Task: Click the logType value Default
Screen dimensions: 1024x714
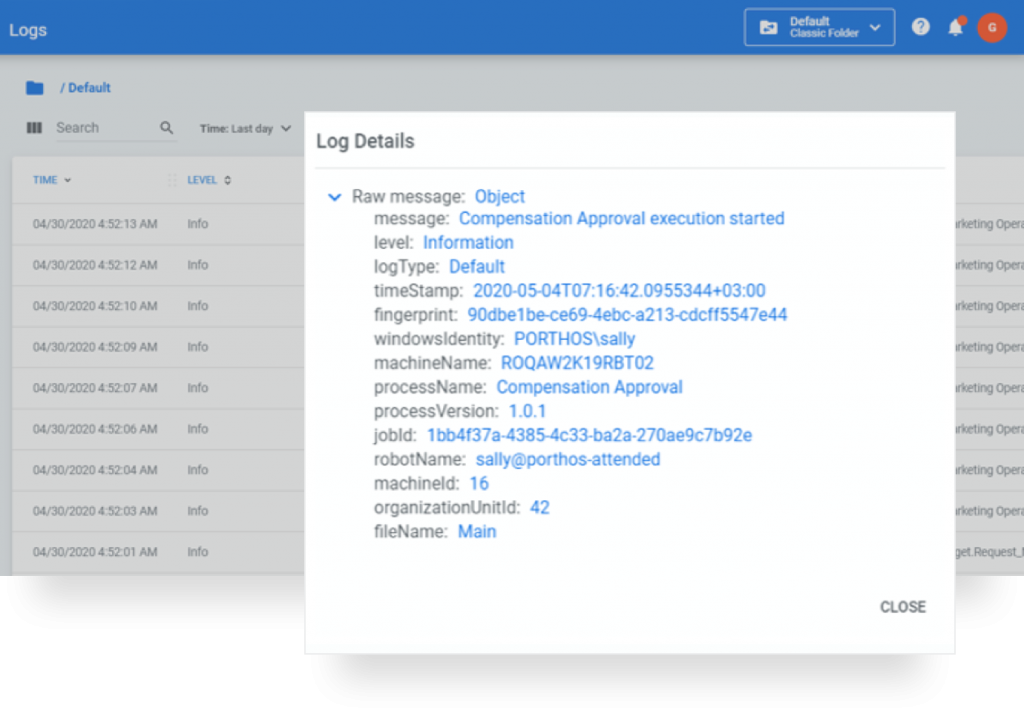Action: (477, 267)
